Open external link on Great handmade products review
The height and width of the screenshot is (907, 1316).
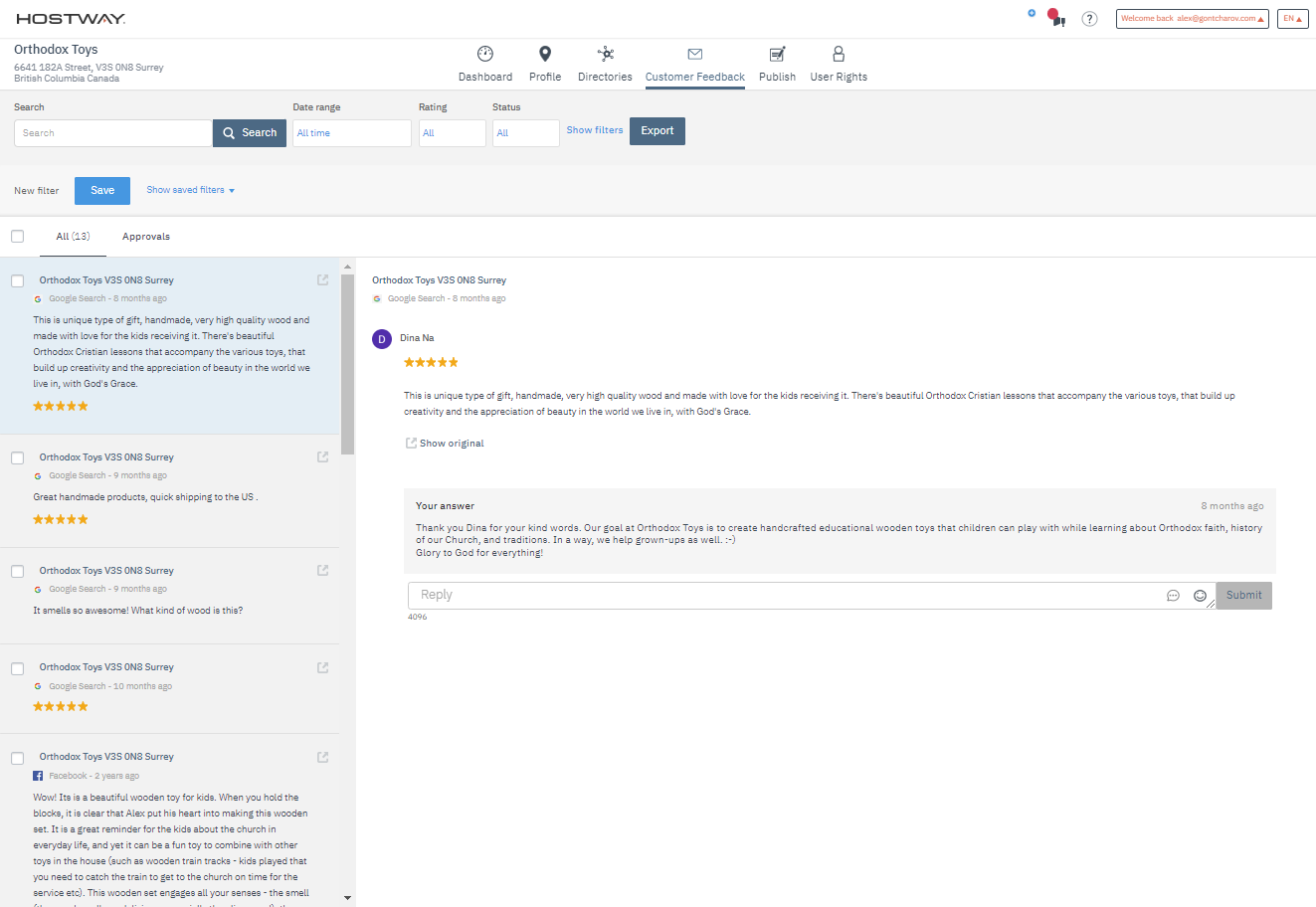point(323,457)
